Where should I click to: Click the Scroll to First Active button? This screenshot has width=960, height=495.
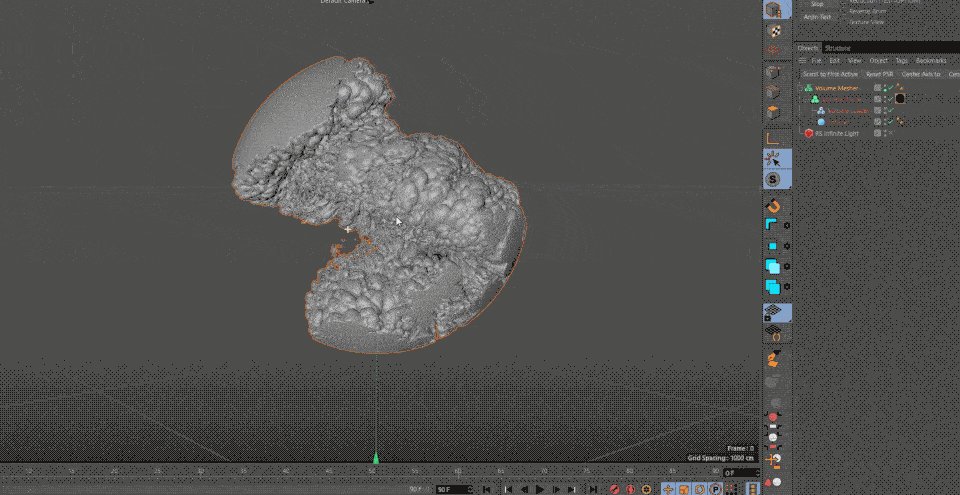830,74
